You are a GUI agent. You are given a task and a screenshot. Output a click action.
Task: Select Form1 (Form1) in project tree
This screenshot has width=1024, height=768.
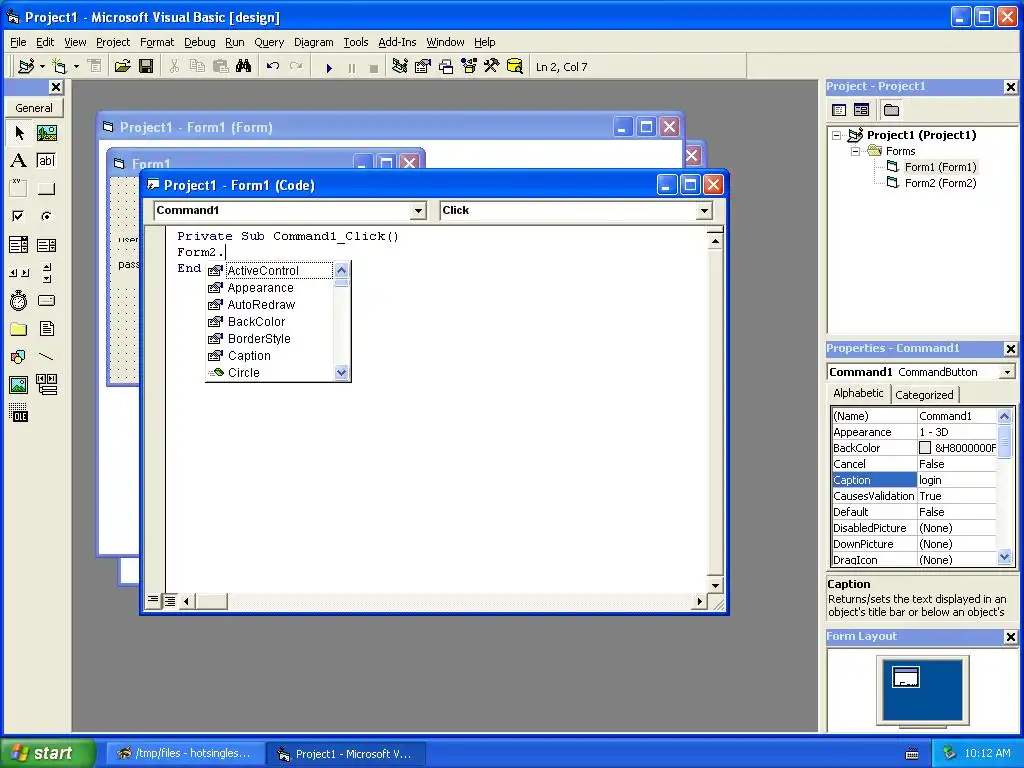940,167
